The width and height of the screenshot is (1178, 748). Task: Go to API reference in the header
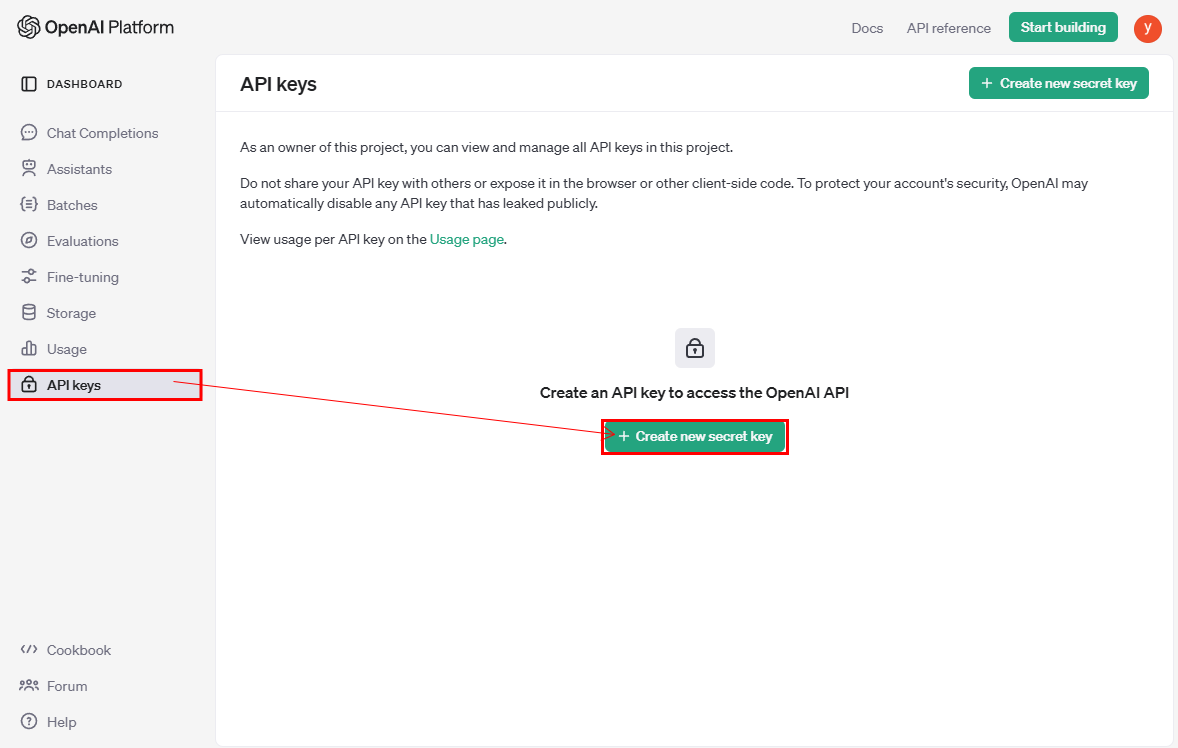point(948,28)
